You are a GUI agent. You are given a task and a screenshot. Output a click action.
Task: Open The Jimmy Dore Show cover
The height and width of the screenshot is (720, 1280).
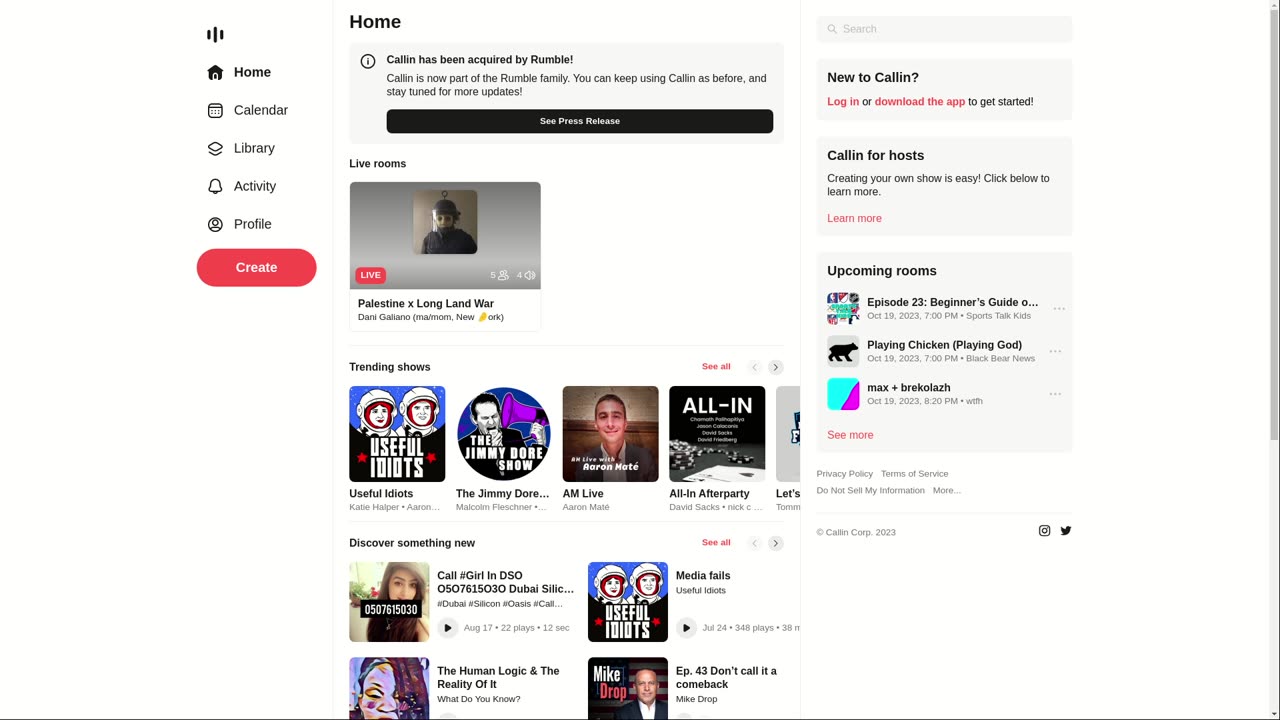tap(504, 434)
